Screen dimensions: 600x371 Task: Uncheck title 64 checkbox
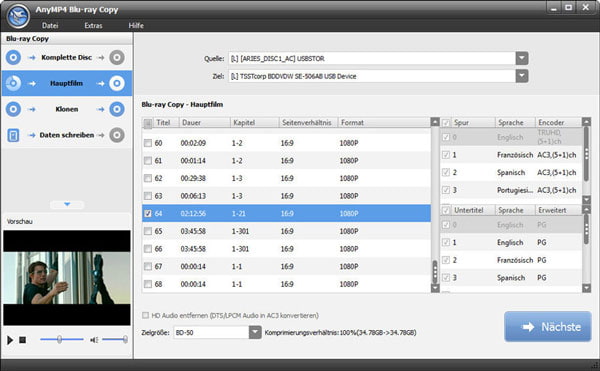[148, 213]
